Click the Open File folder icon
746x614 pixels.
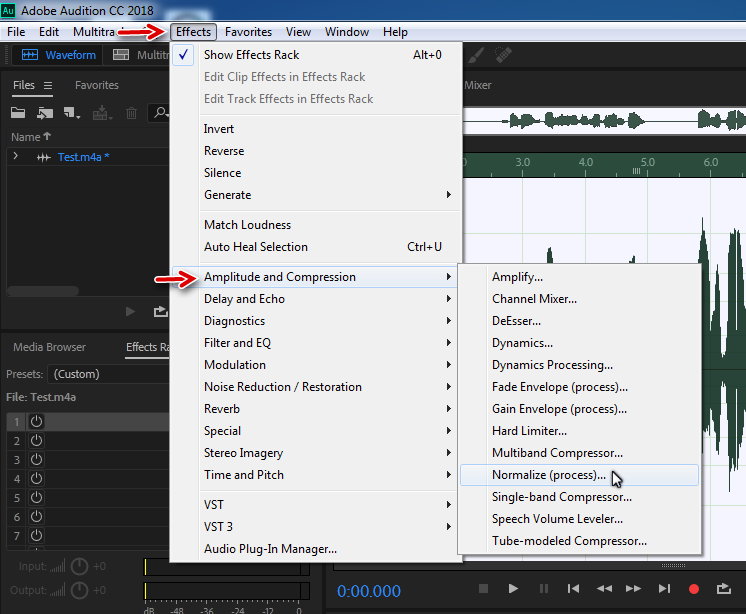[18, 114]
